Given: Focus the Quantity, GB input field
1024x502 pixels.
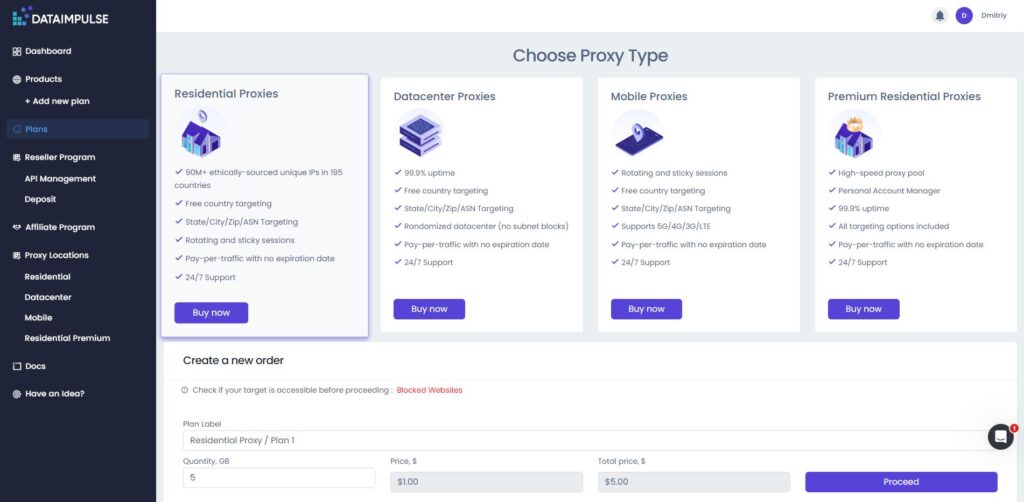Looking at the screenshot, I should coord(279,477).
